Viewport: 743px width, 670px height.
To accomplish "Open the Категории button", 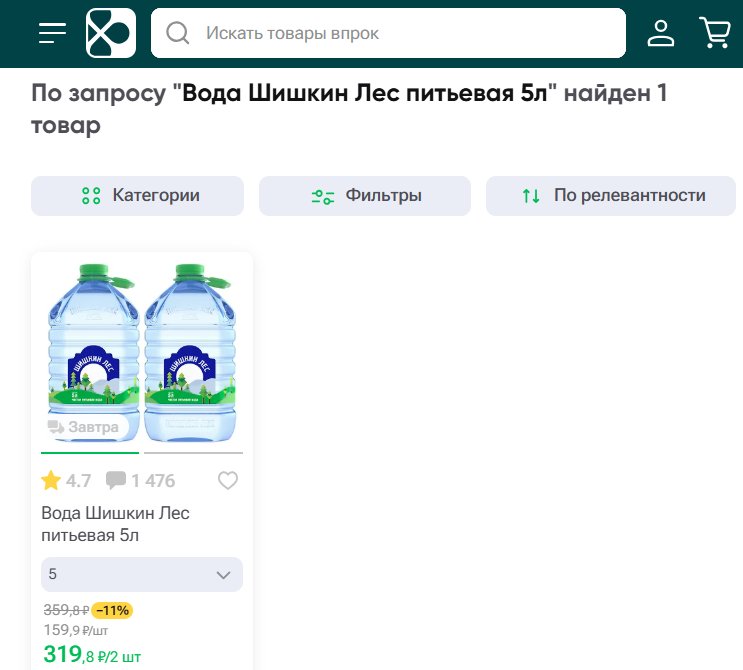I will [x=137, y=196].
